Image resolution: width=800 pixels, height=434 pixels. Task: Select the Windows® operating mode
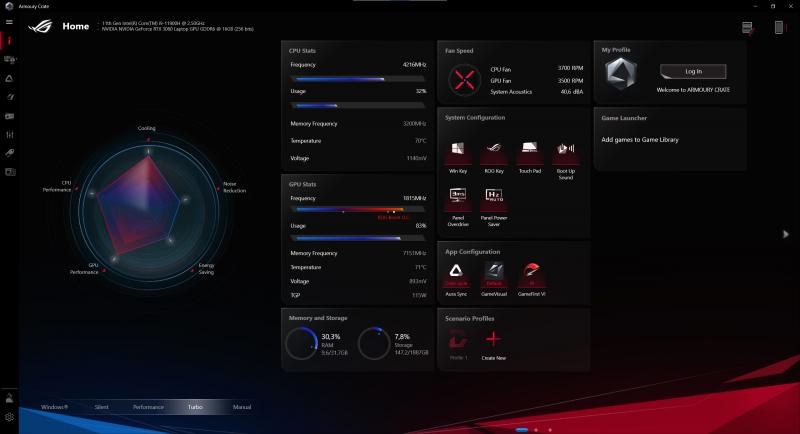click(54, 407)
